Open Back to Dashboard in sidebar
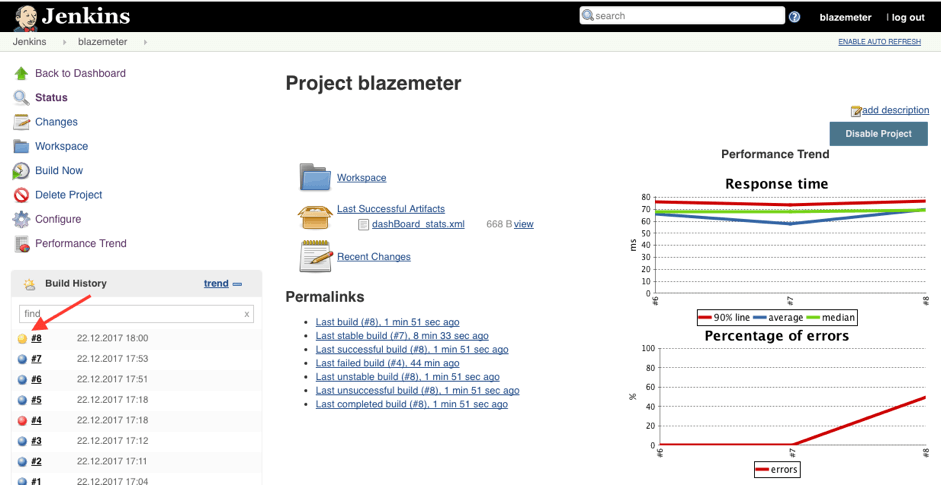 (80, 73)
